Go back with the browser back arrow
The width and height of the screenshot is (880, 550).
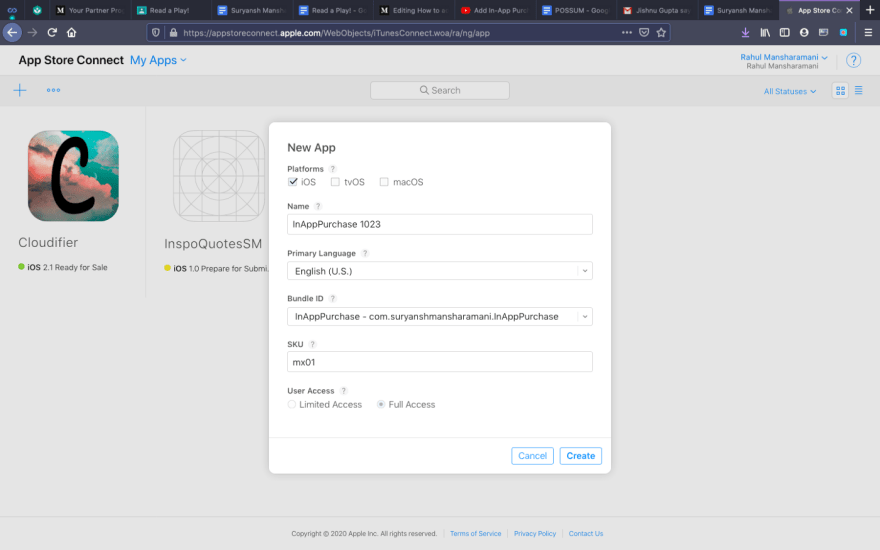click(12, 33)
